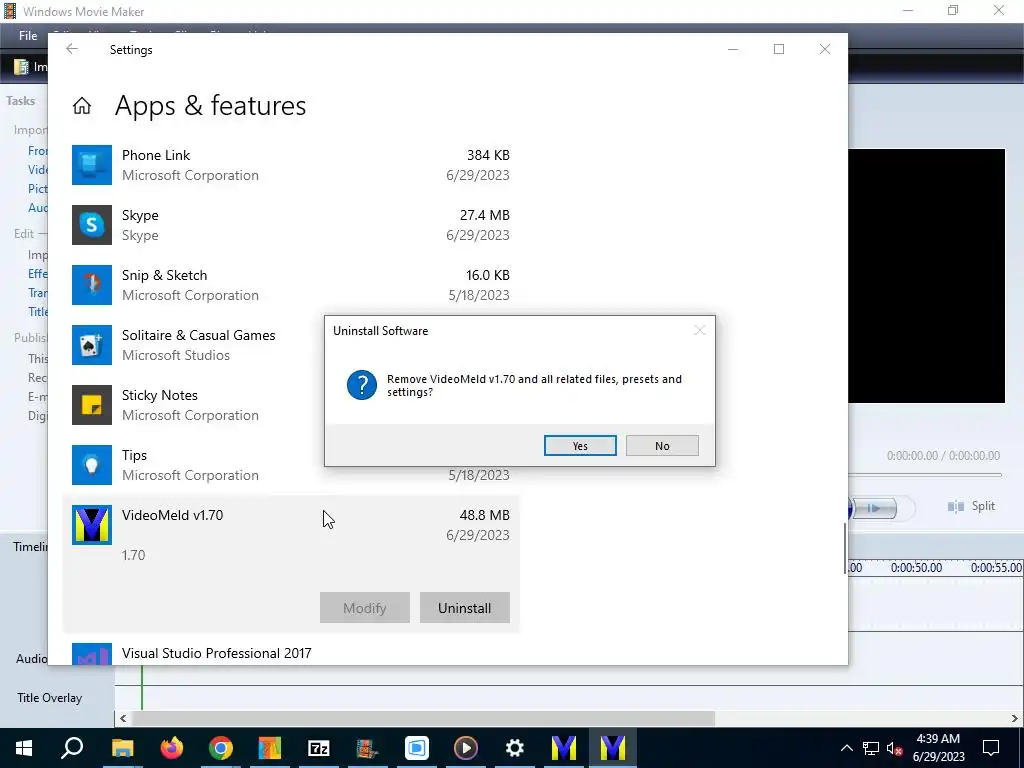
Task: Click Movie Maker timeline horizontal scrollbar
Action: click(x=423, y=718)
